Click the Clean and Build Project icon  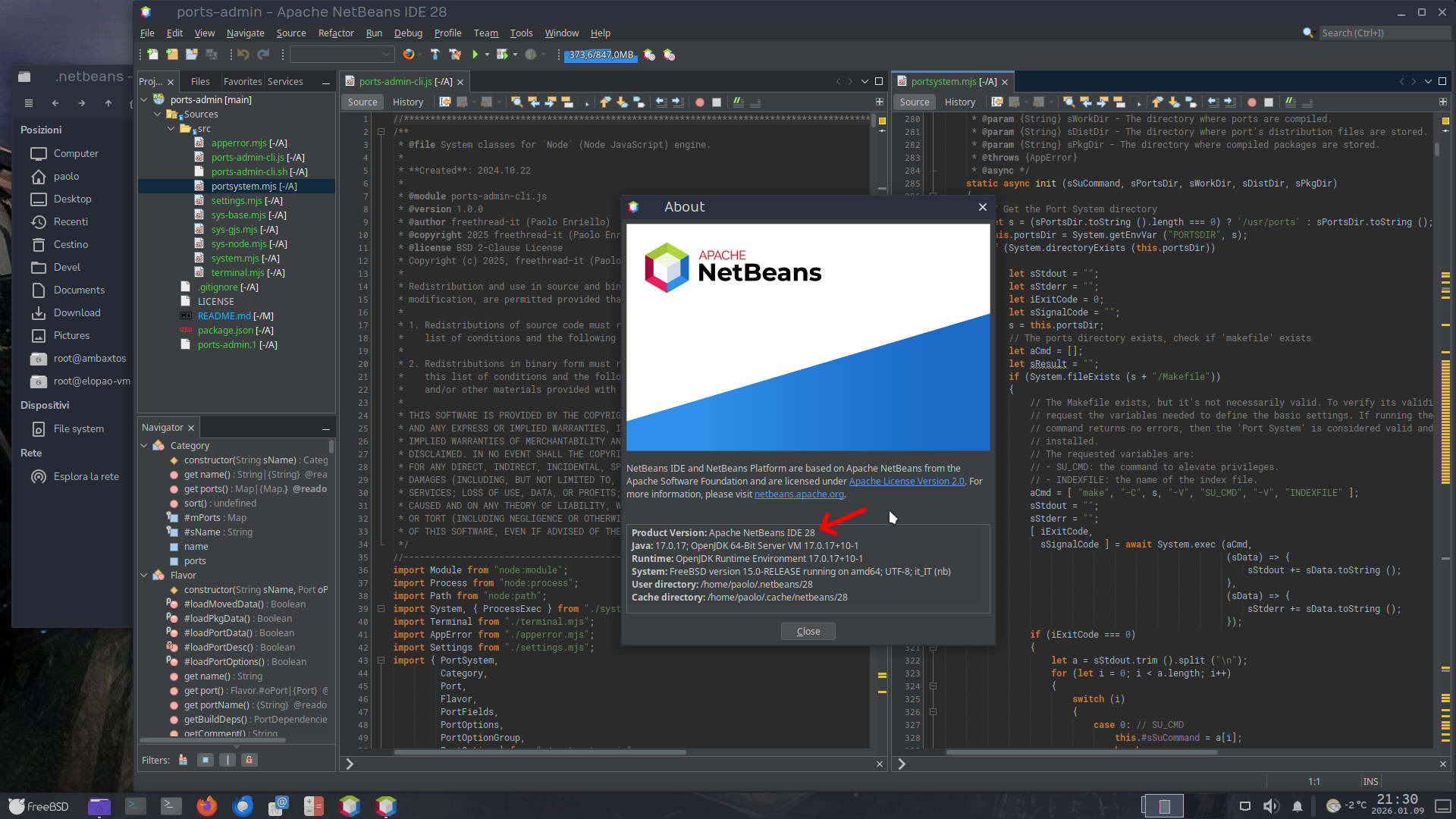(454, 55)
